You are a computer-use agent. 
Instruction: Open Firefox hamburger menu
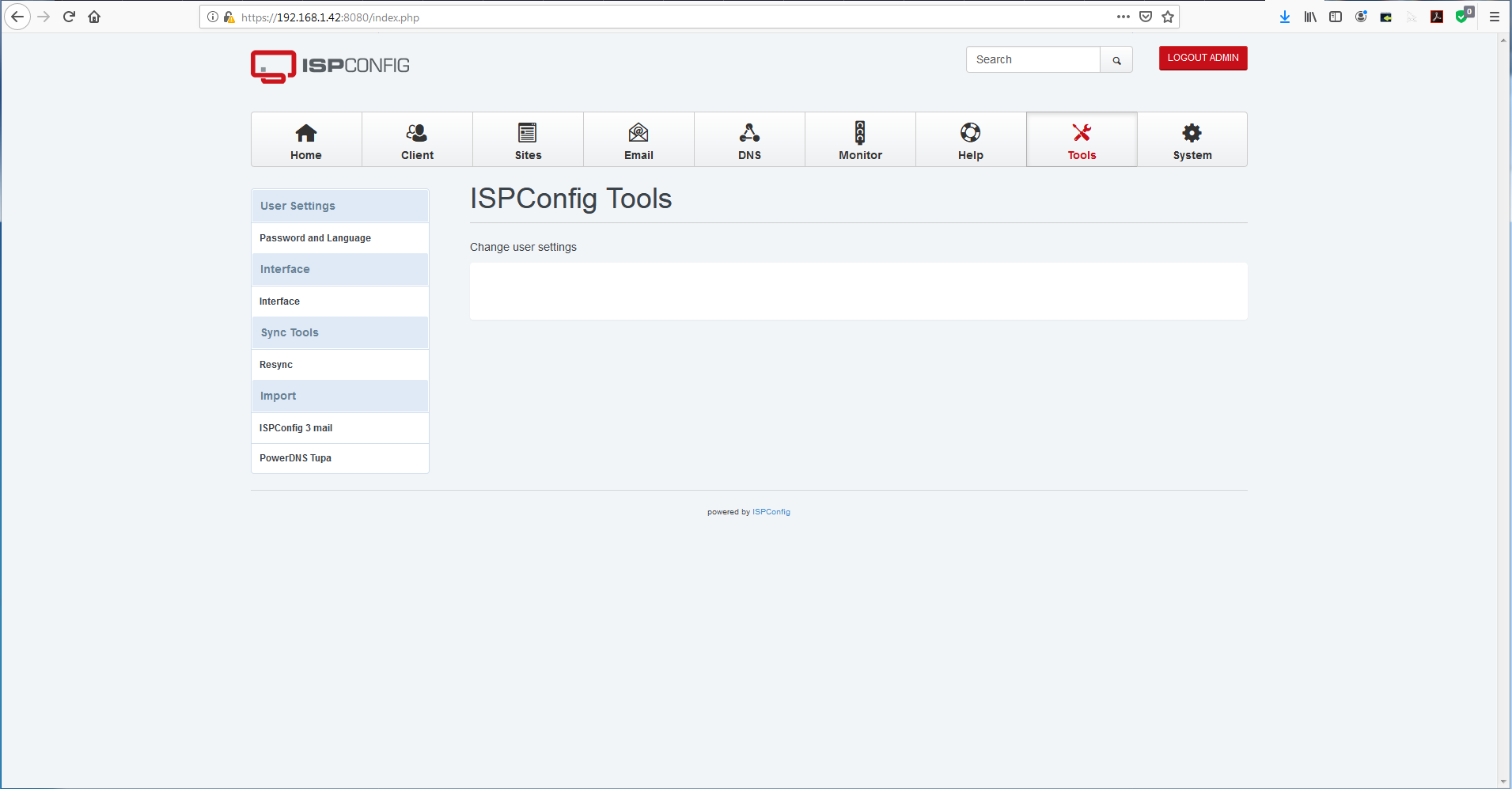(x=1495, y=17)
